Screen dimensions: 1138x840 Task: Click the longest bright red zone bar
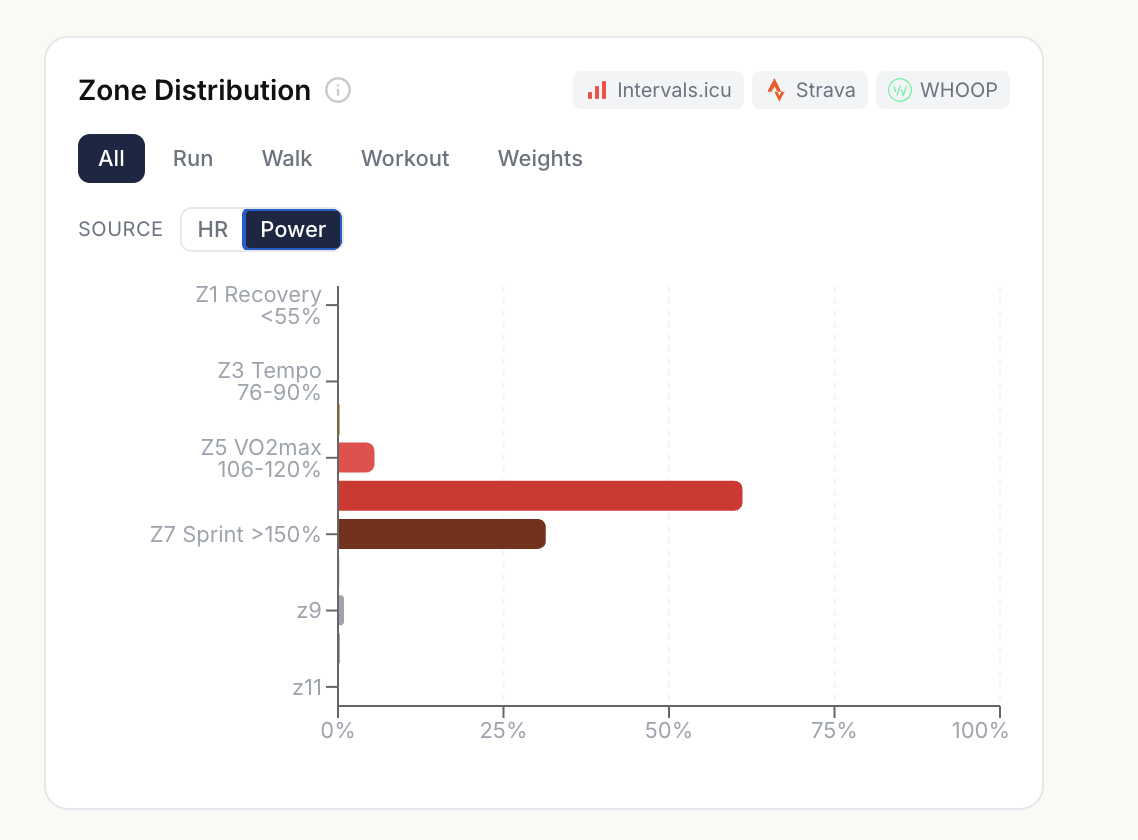pyautogui.click(x=540, y=496)
